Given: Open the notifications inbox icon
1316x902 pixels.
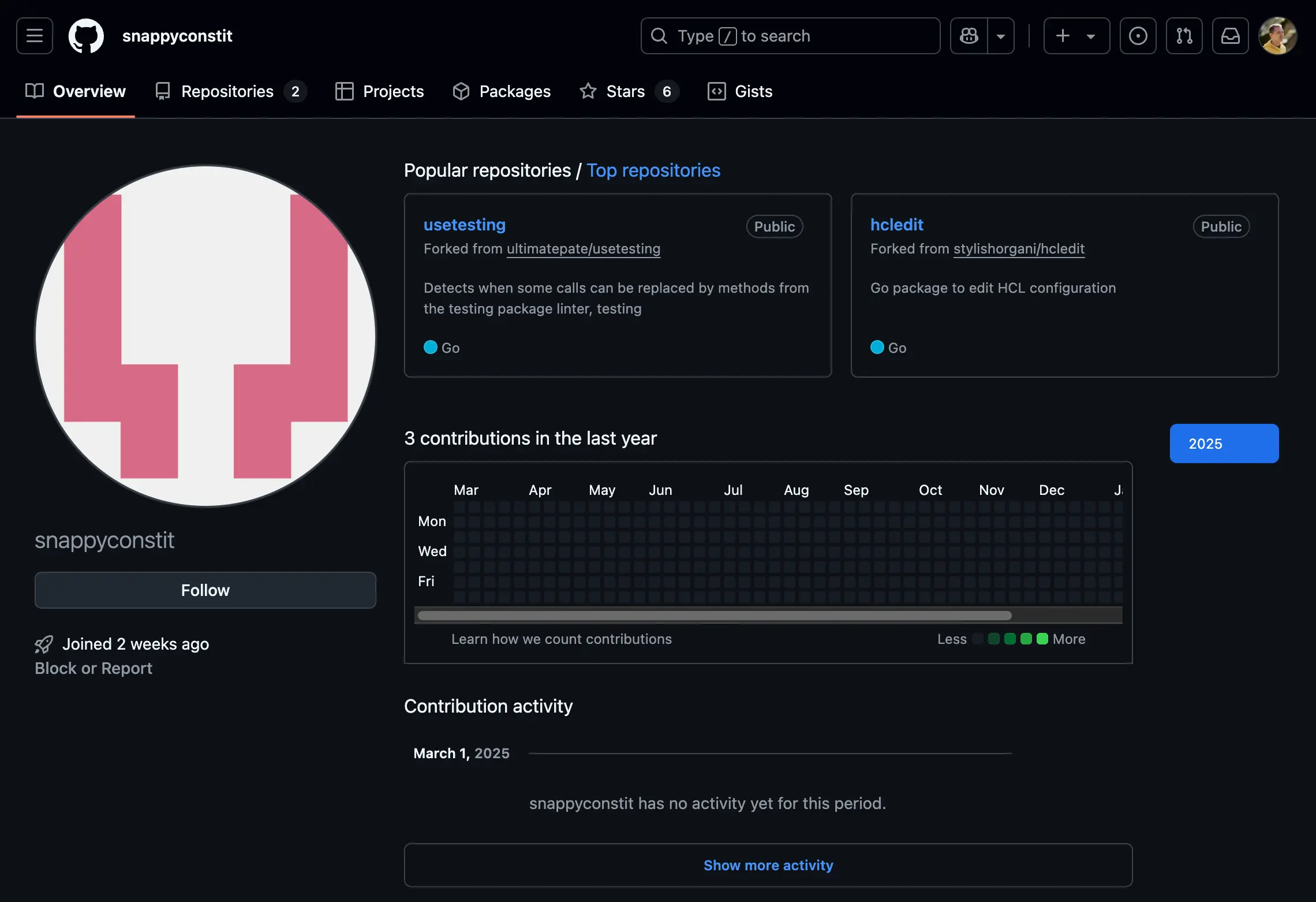Looking at the screenshot, I should [x=1230, y=36].
